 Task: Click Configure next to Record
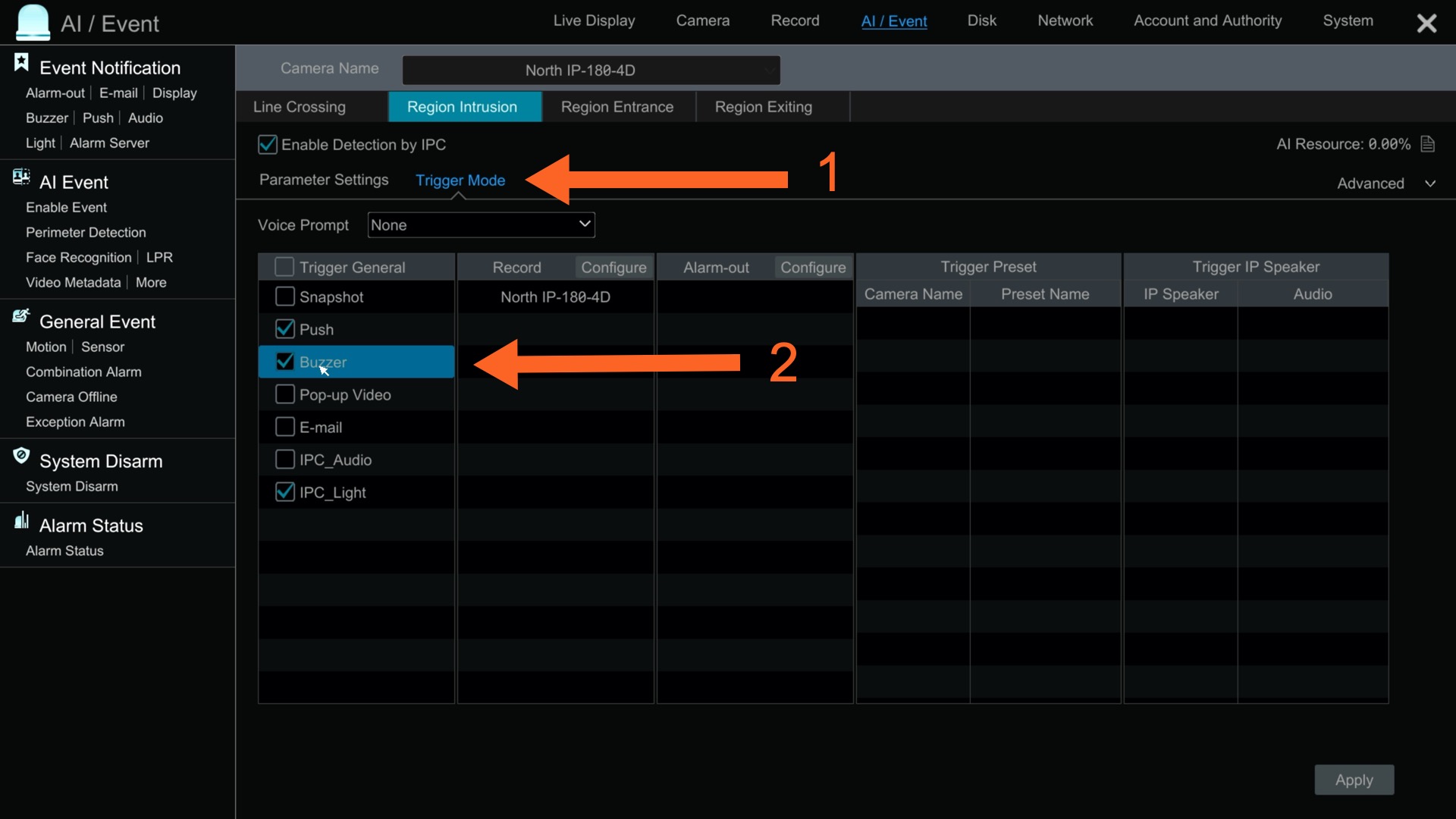(x=613, y=267)
